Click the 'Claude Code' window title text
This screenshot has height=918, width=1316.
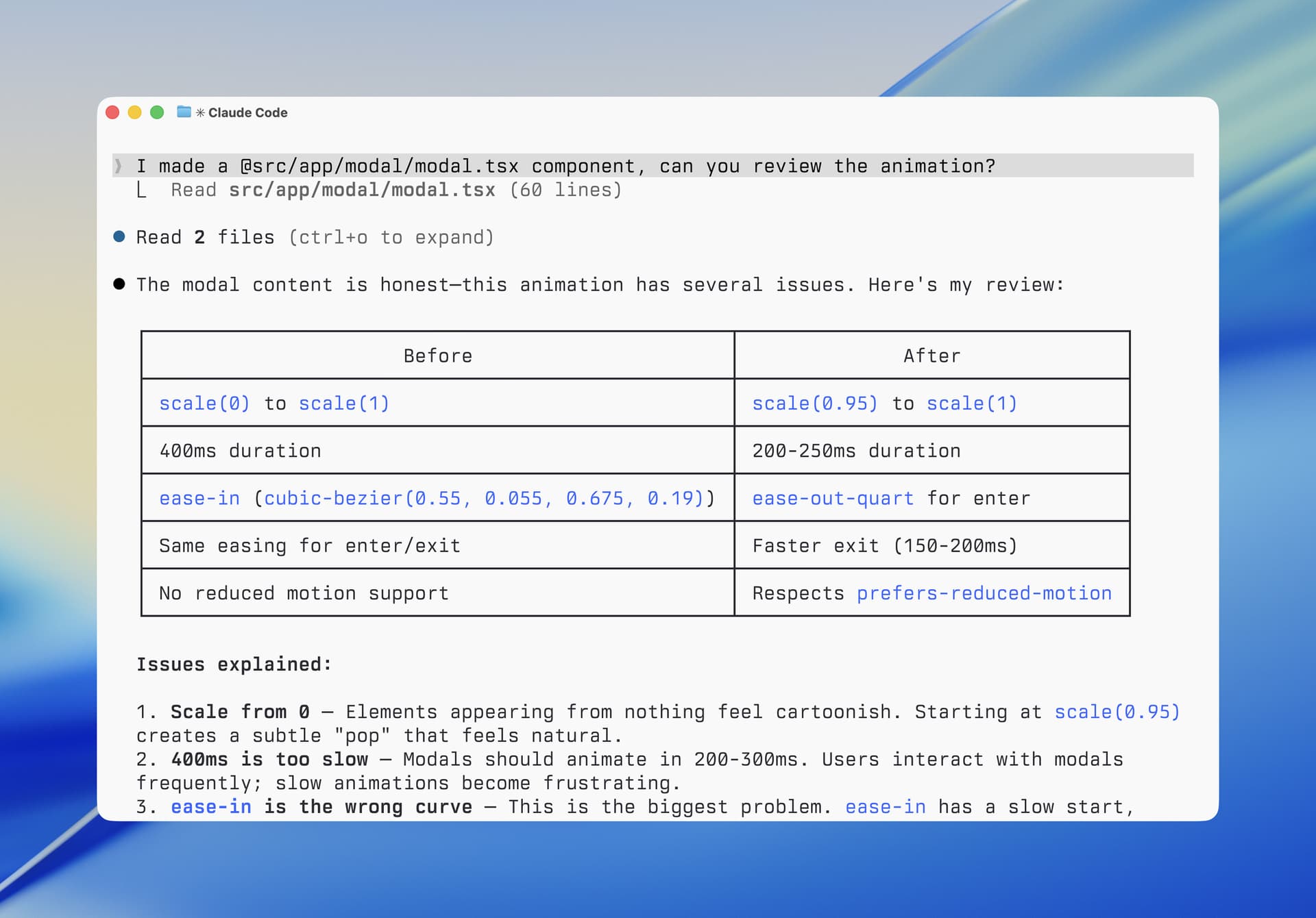click(247, 113)
